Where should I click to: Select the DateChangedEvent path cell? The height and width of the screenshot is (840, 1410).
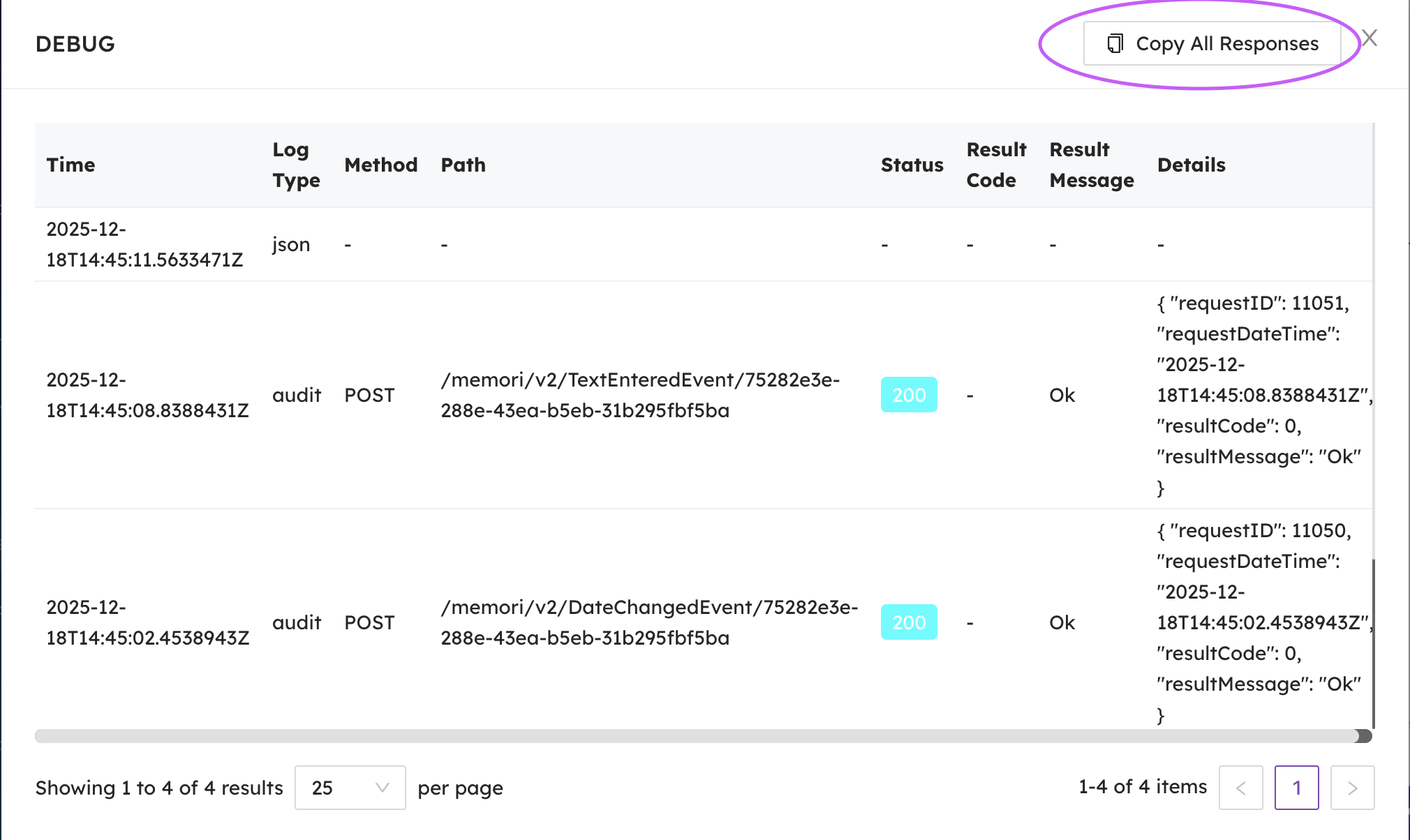[649, 622]
